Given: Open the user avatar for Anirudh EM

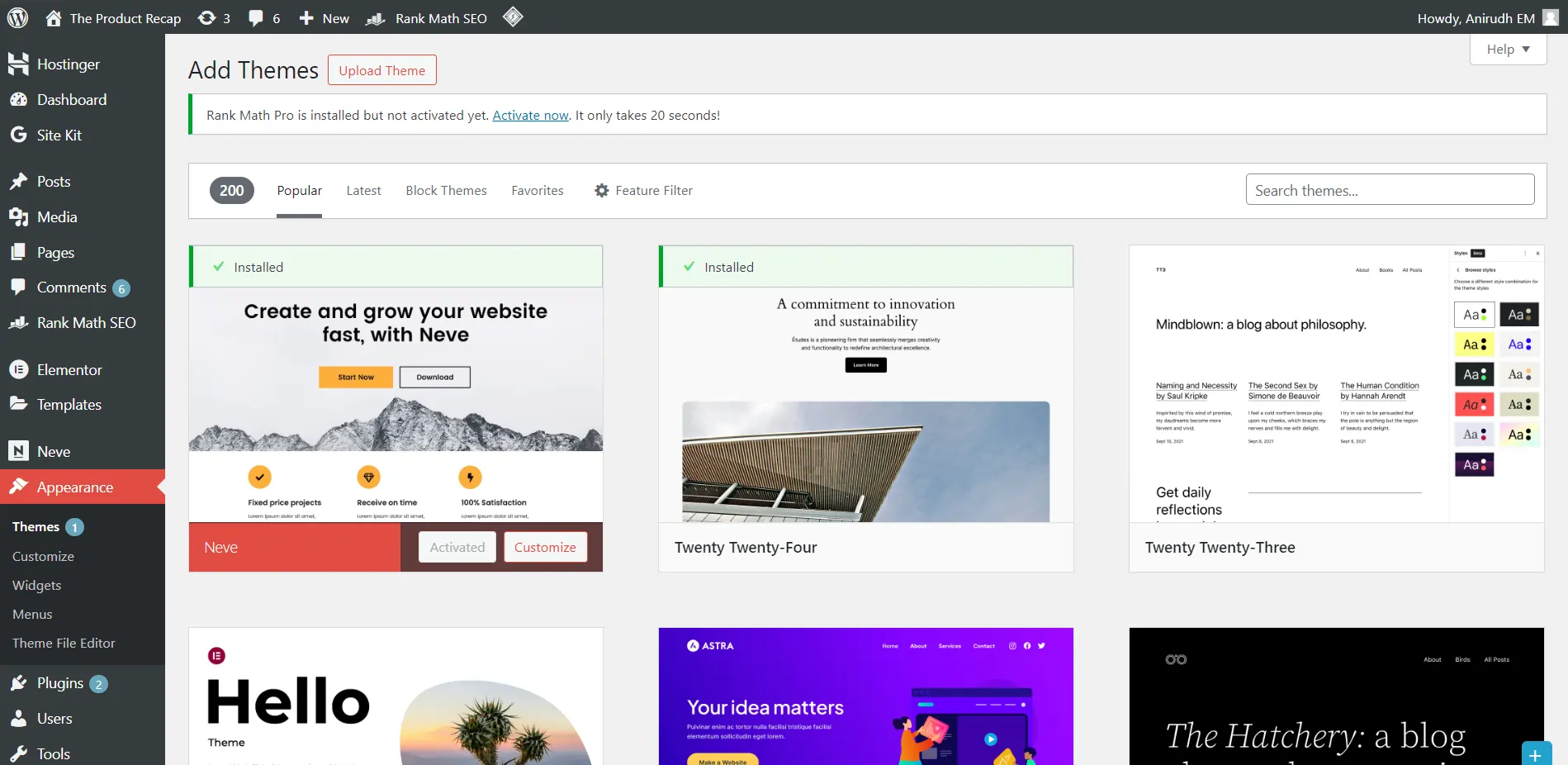Looking at the screenshot, I should [x=1551, y=17].
